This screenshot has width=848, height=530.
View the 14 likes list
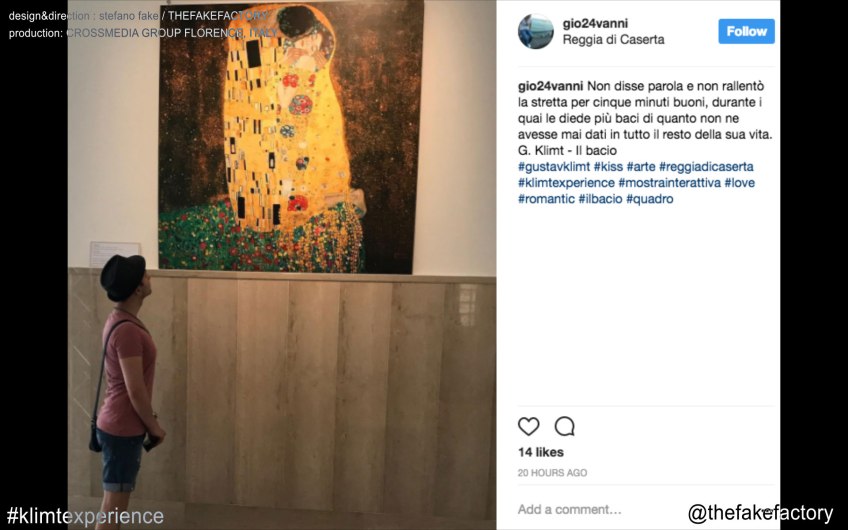(541, 452)
